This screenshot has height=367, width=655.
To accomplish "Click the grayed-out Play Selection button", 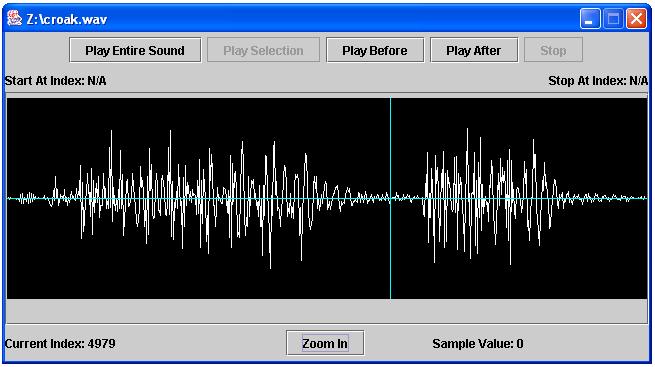I will [263, 51].
